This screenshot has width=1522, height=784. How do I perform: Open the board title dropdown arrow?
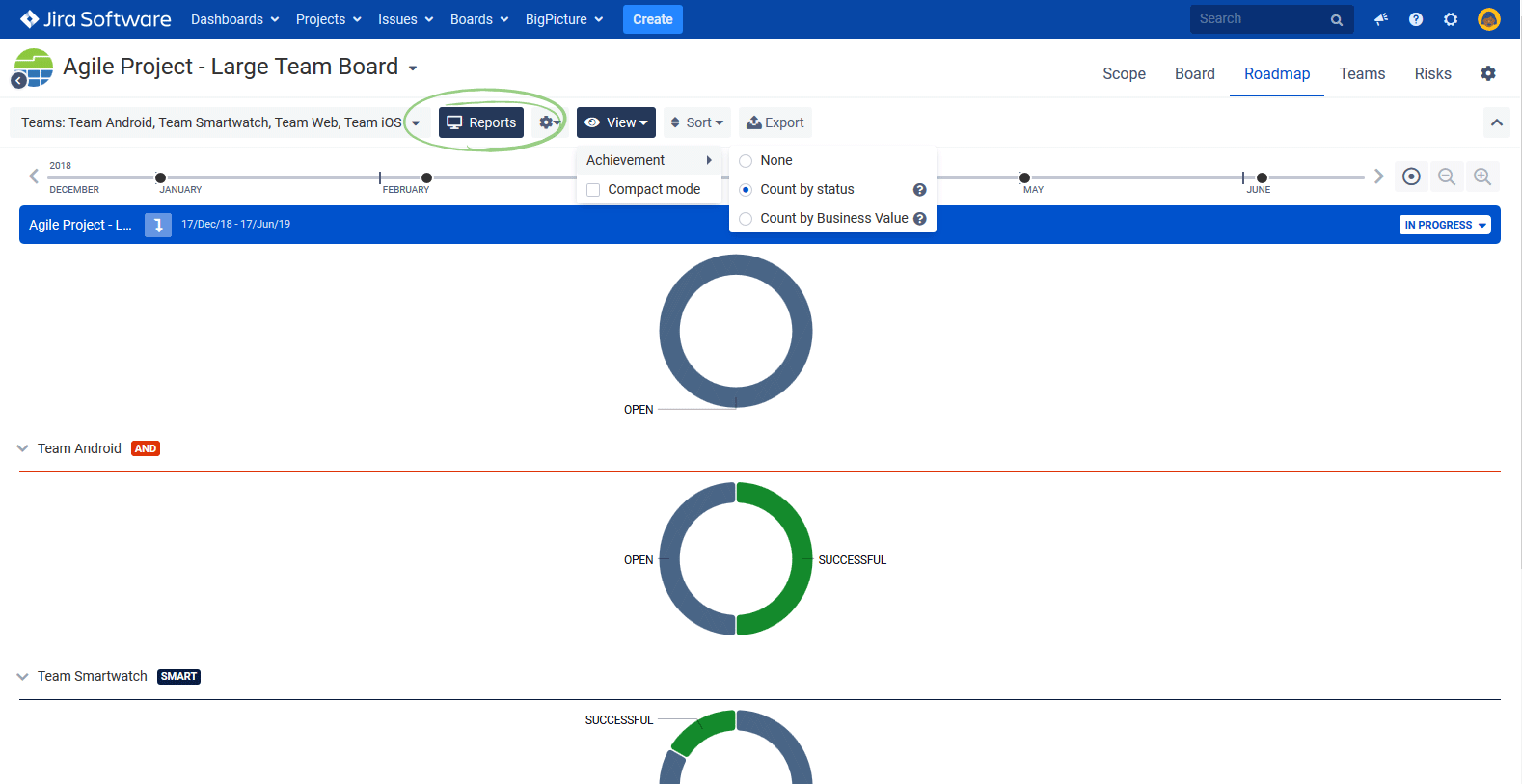(413, 68)
